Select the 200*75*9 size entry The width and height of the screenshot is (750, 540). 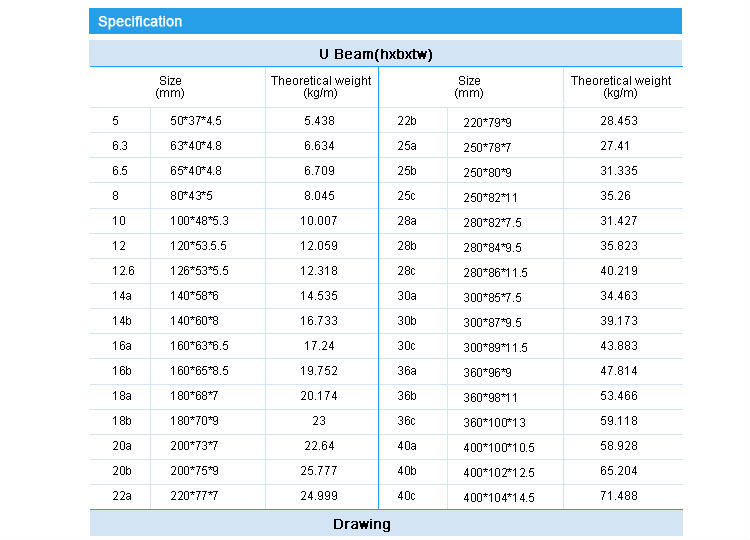coord(194,471)
